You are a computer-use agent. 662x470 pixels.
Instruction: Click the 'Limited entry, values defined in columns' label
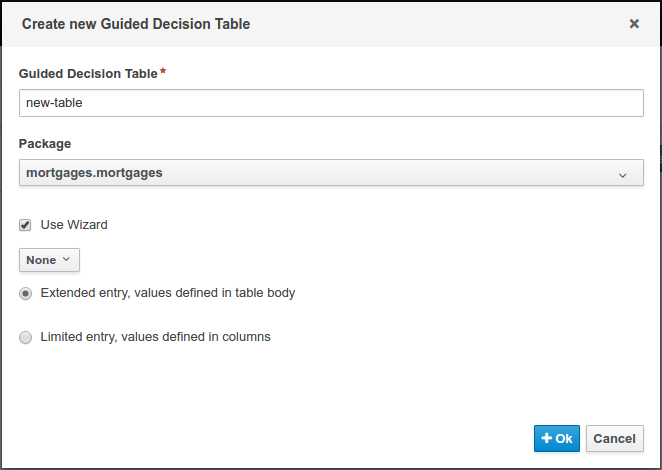[155, 337]
